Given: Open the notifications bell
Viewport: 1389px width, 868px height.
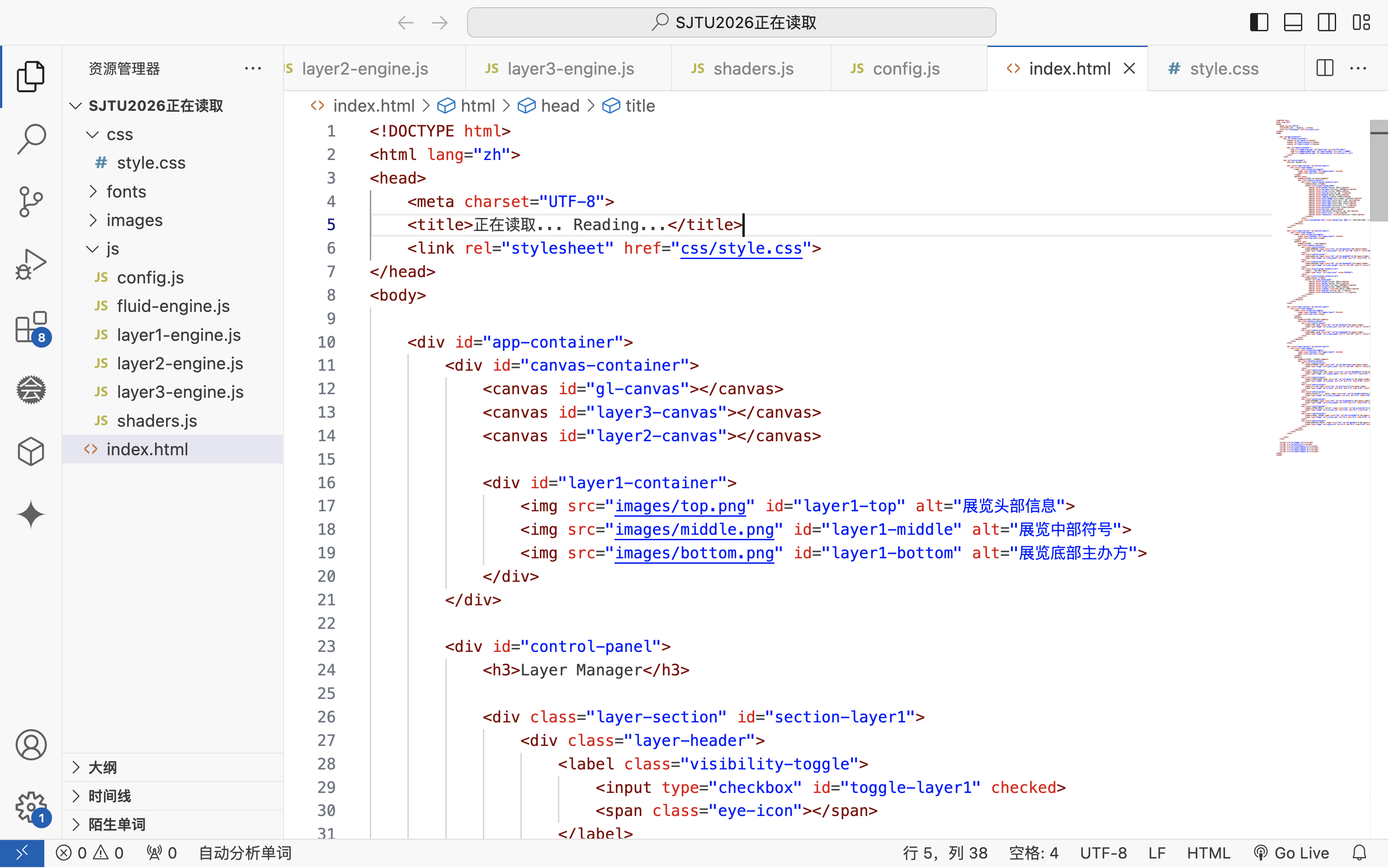Looking at the screenshot, I should click(1359, 853).
